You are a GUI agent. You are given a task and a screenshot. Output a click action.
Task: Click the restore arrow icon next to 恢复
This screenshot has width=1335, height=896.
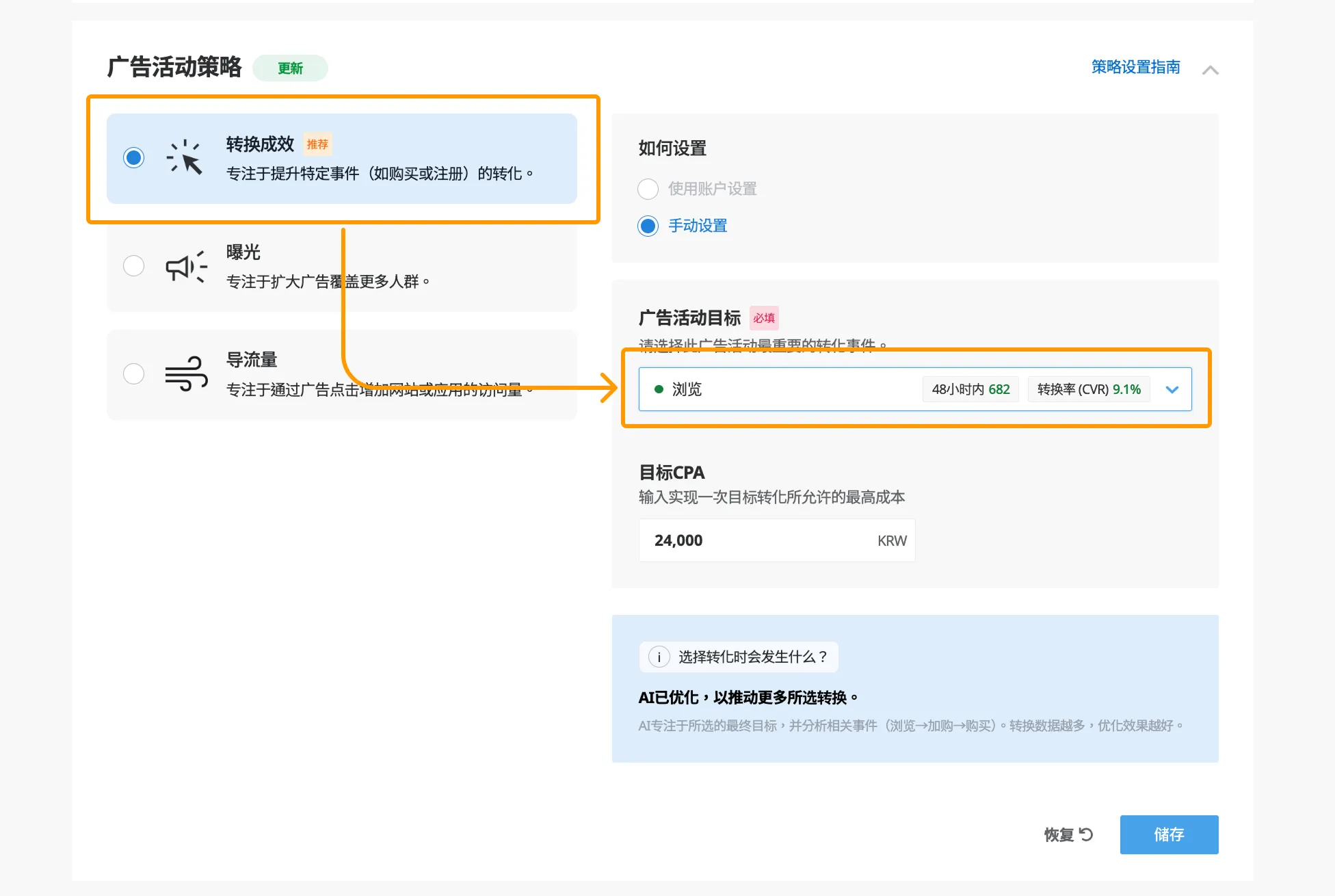tap(1086, 834)
